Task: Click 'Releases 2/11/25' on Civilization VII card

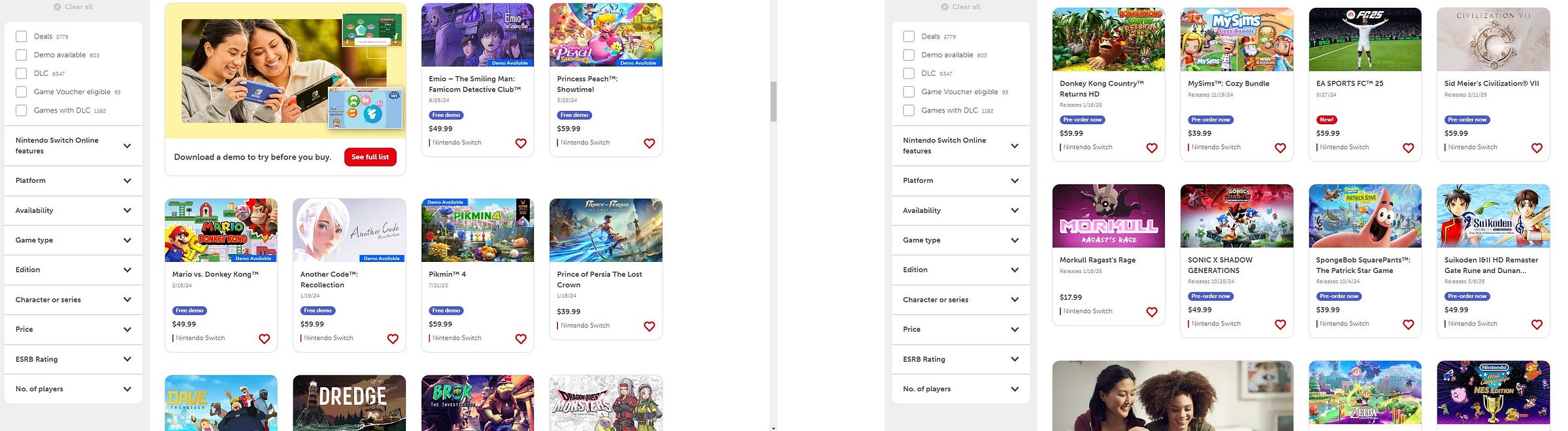Action: (1464, 95)
